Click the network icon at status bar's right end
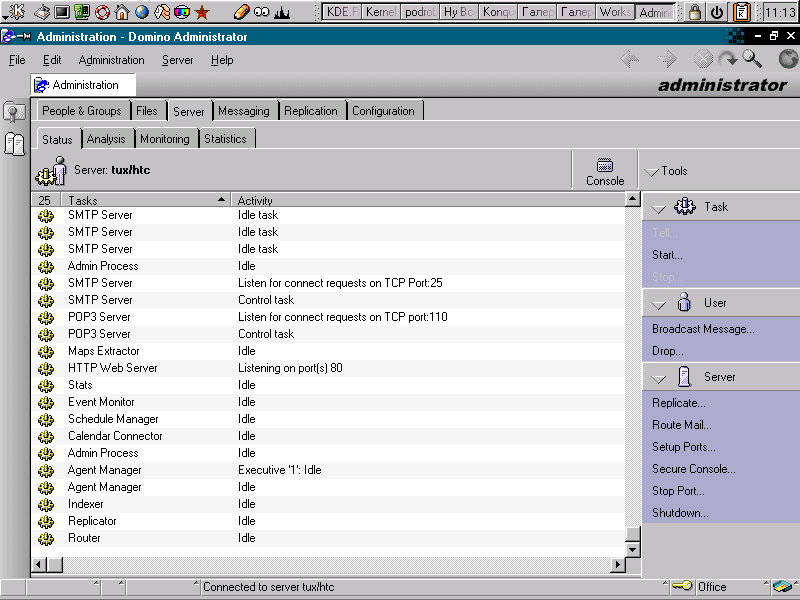Screen dimensions: 800x600 (782, 586)
